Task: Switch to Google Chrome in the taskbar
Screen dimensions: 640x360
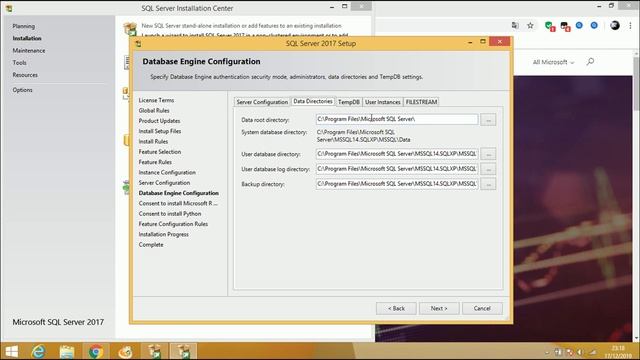Action: pos(96,351)
